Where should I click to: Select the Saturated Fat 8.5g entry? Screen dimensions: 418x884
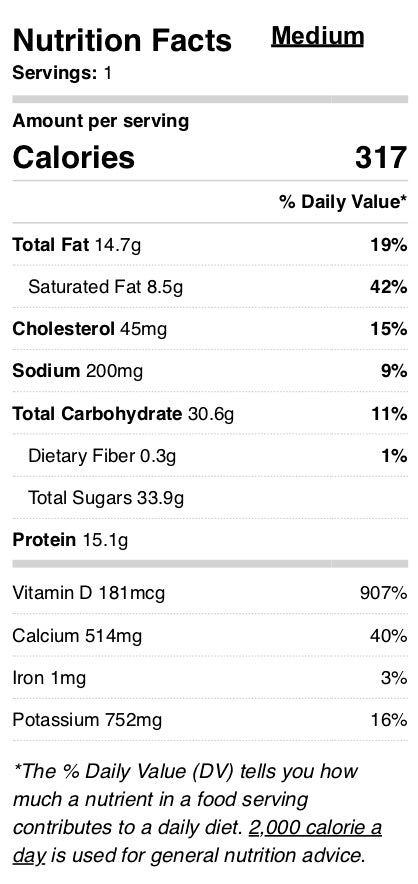(x=210, y=287)
